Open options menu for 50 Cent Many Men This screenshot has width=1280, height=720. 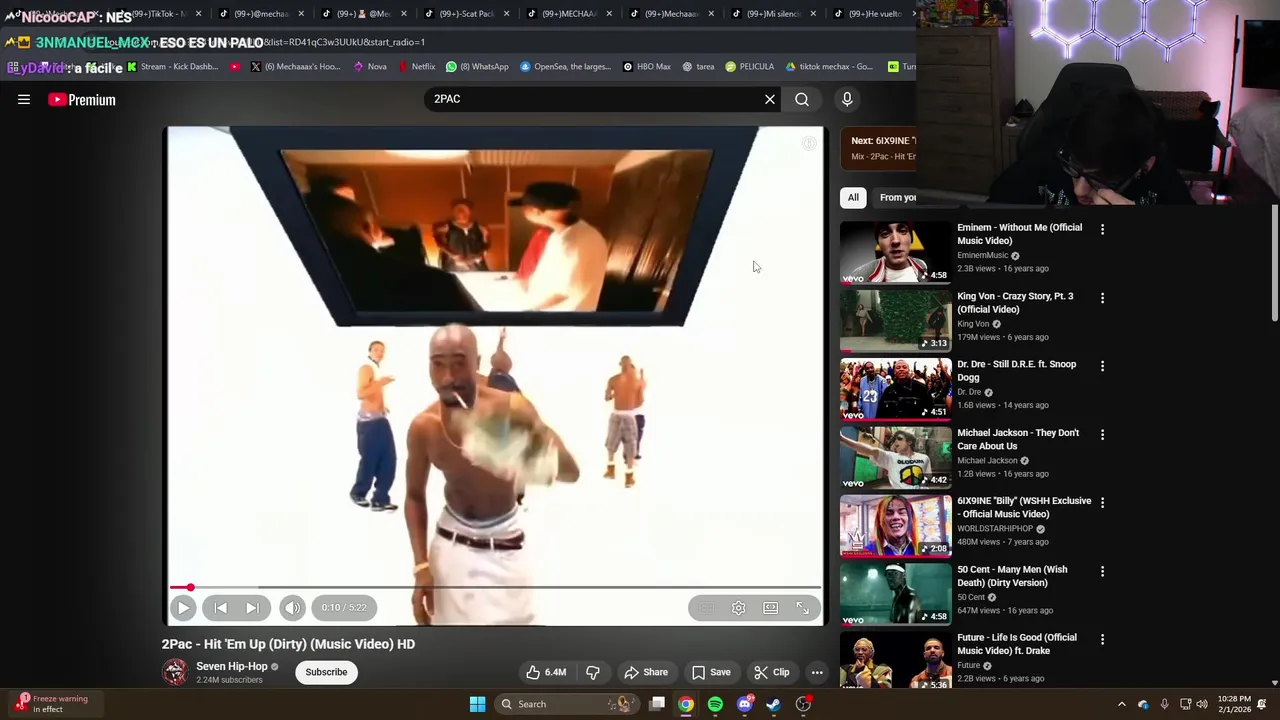[x=1102, y=571]
